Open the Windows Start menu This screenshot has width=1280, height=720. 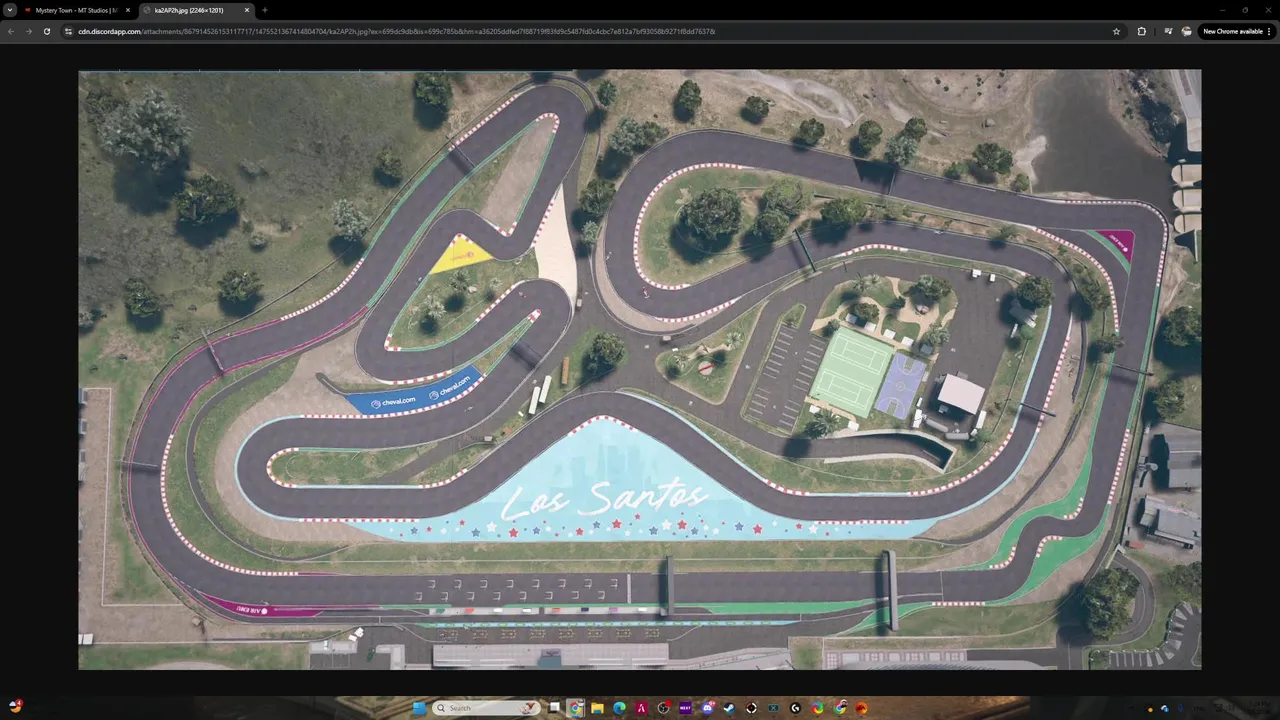(419, 708)
